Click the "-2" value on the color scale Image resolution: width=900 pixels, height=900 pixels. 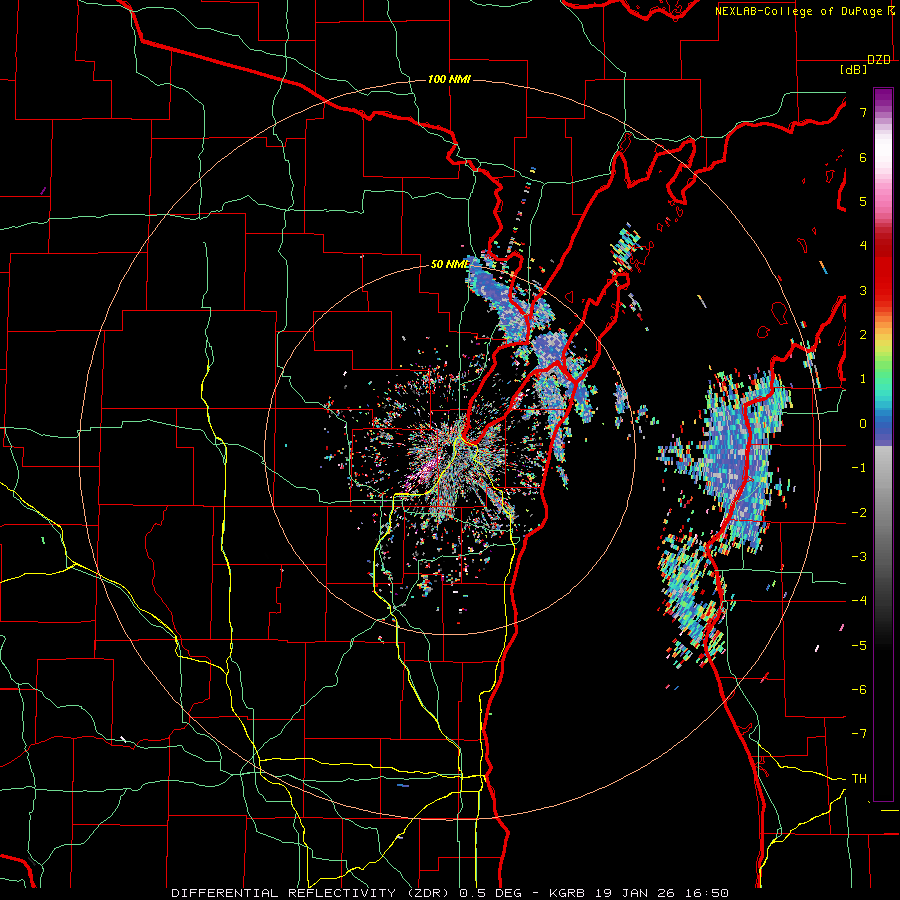(859, 513)
